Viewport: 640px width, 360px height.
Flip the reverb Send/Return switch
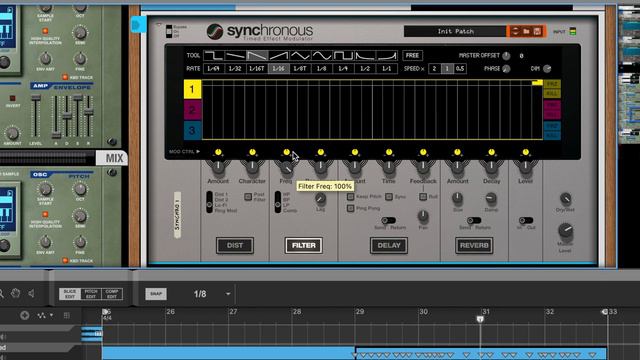point(474,220)
